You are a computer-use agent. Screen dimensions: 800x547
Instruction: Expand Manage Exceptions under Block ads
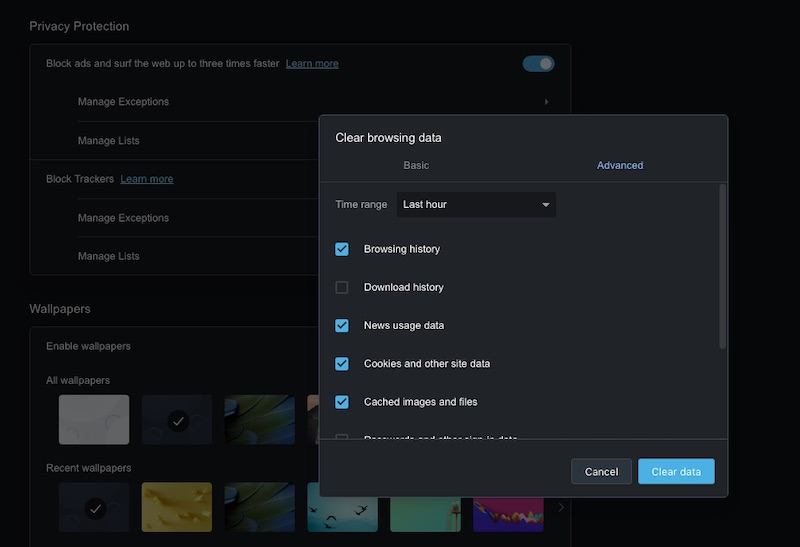tap(123, 102)
